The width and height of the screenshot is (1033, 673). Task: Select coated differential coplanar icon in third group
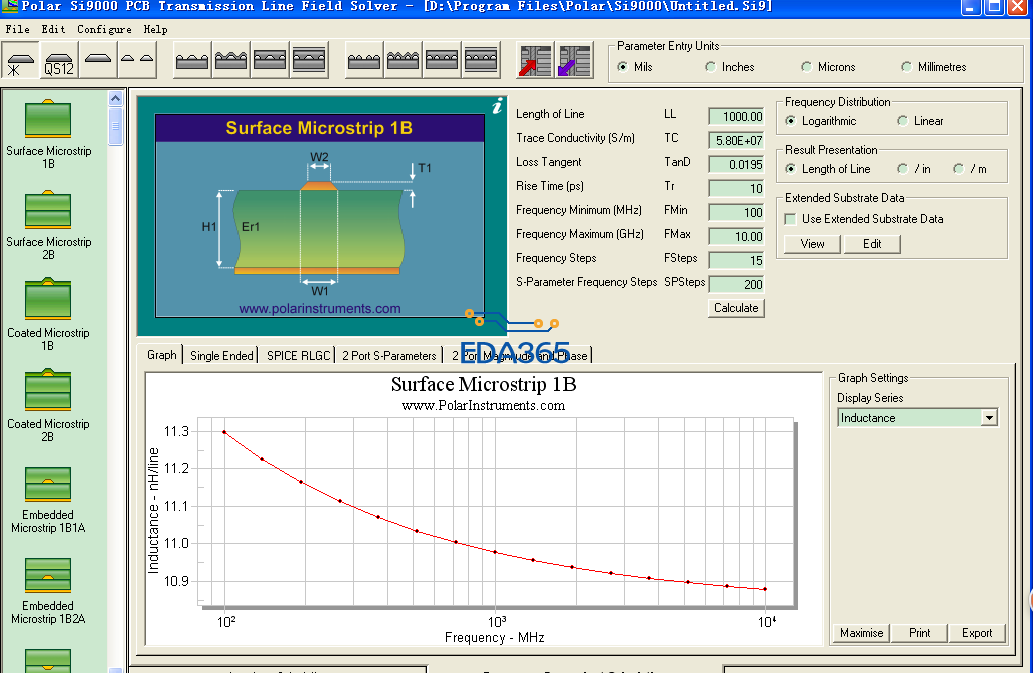pyautogui.click(x=403, y=61)
